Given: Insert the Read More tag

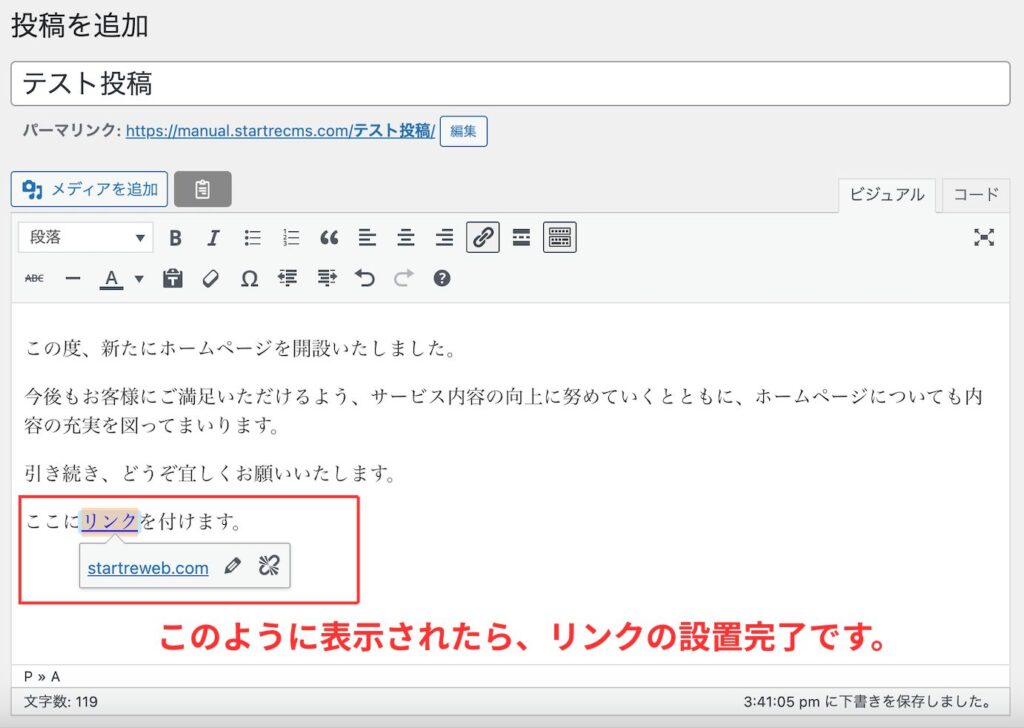Looking at the screenshot, I should (521, 237).
